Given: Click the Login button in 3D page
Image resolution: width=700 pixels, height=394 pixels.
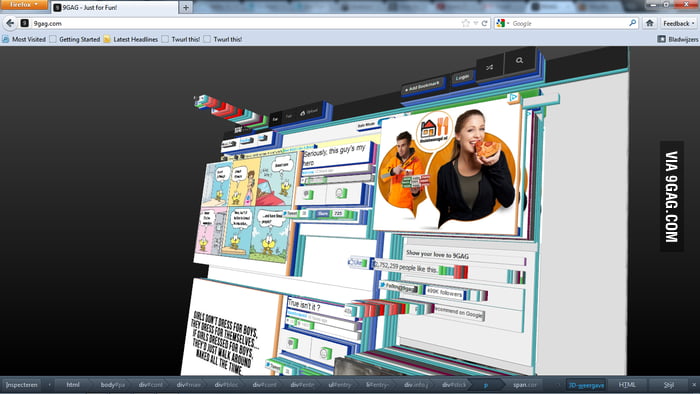Looking at the screenshot, I should 462,77.
